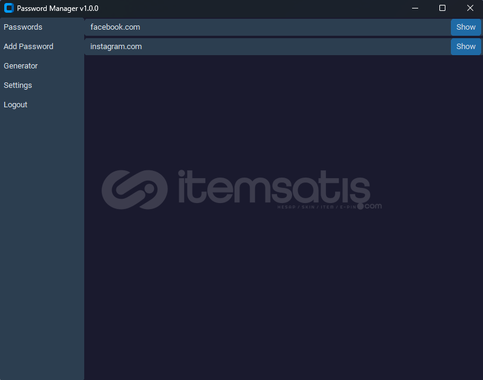
Task: Show the instagram.com password
Action: 466,46
